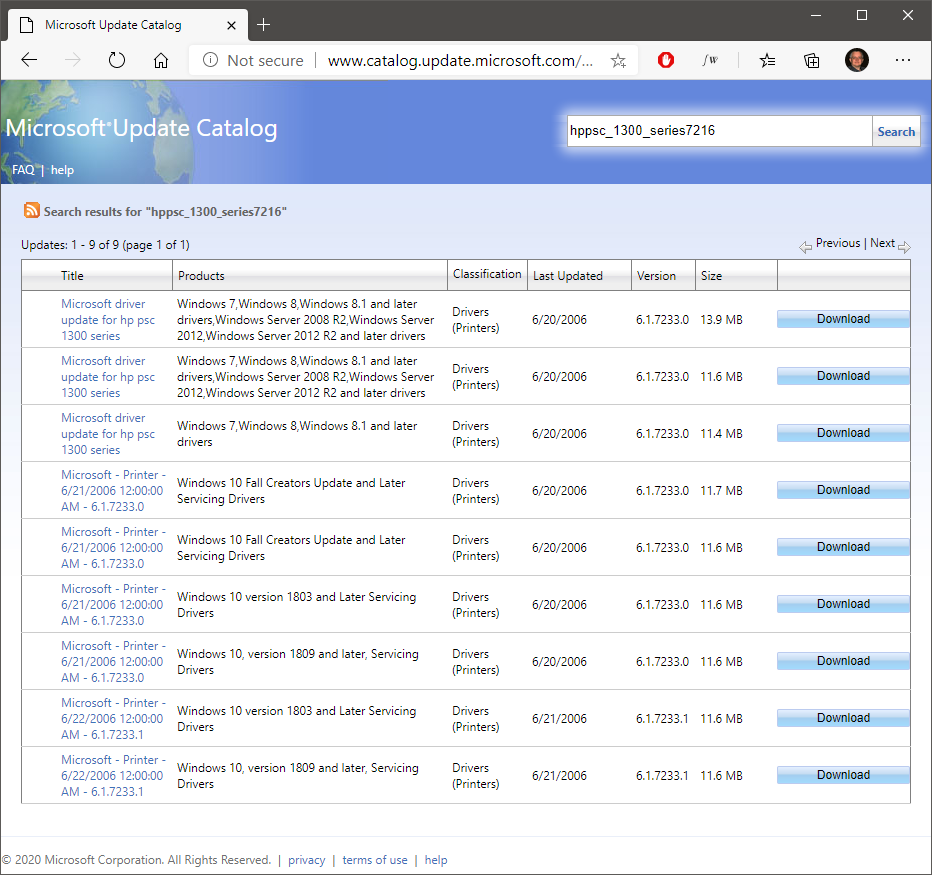932x875 pixels.
Task: Open a new browser tab
Action: pos(263,25)
